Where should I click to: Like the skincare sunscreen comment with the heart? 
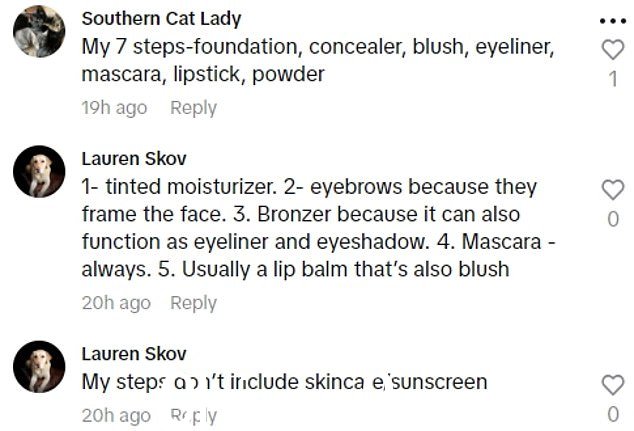coord(613,385)
